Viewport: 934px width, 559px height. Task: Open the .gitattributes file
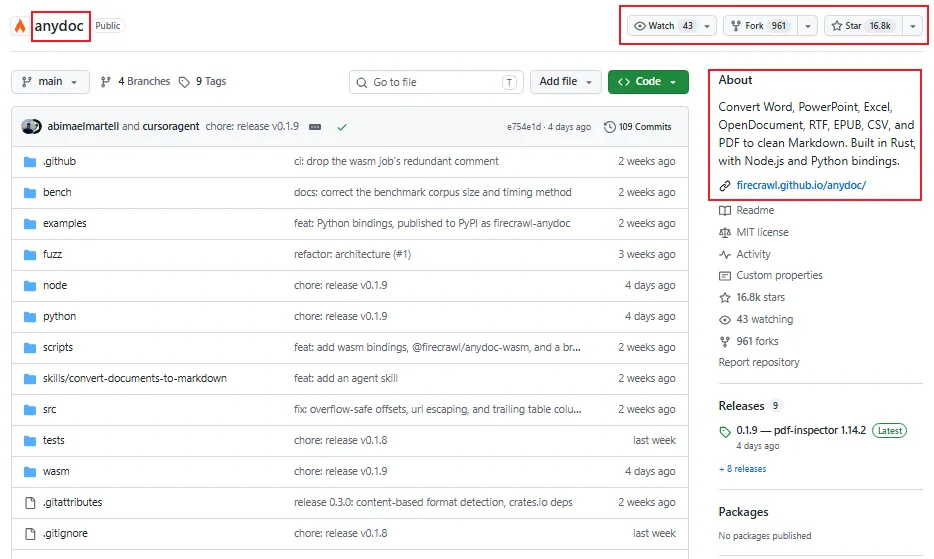(x=72, y=502)
